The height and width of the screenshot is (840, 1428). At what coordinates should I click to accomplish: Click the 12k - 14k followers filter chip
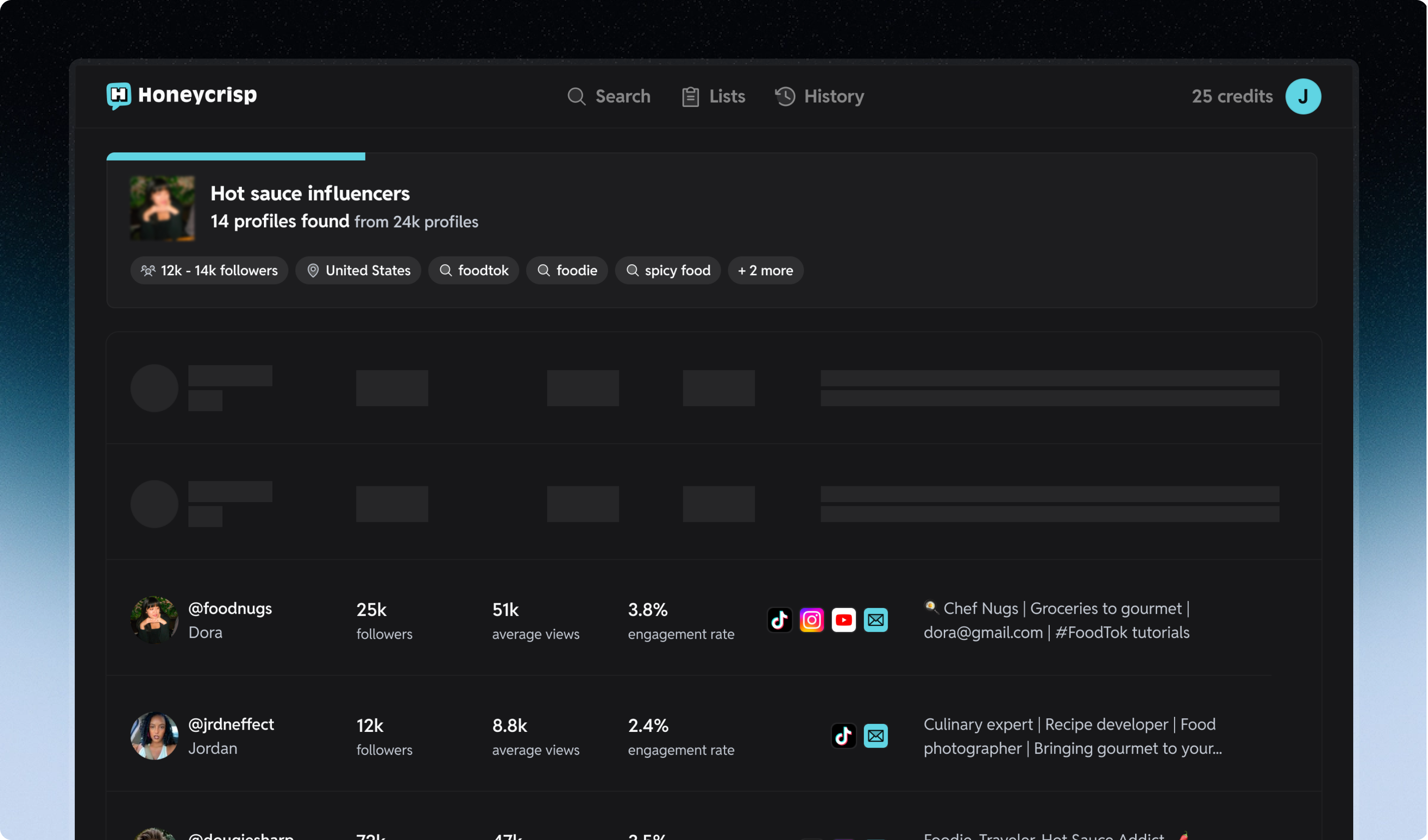[209, 270]
